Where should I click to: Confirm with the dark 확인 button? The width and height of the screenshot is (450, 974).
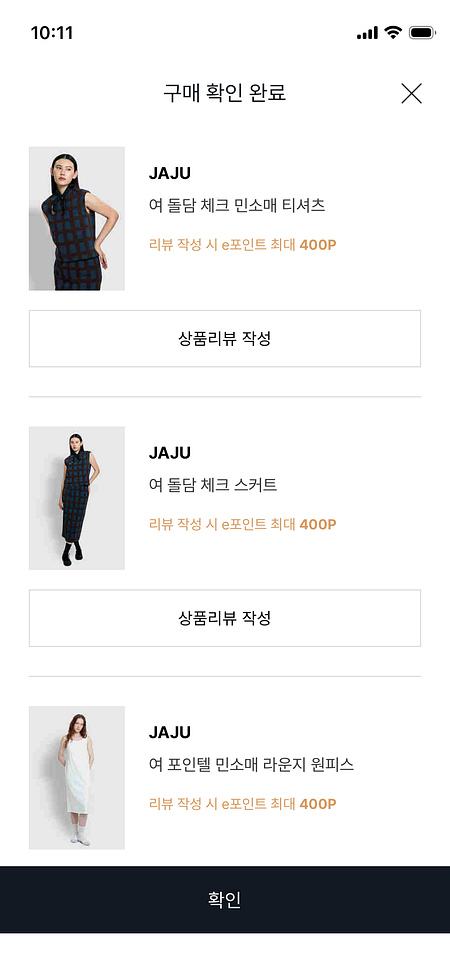(x=225, y=899)
